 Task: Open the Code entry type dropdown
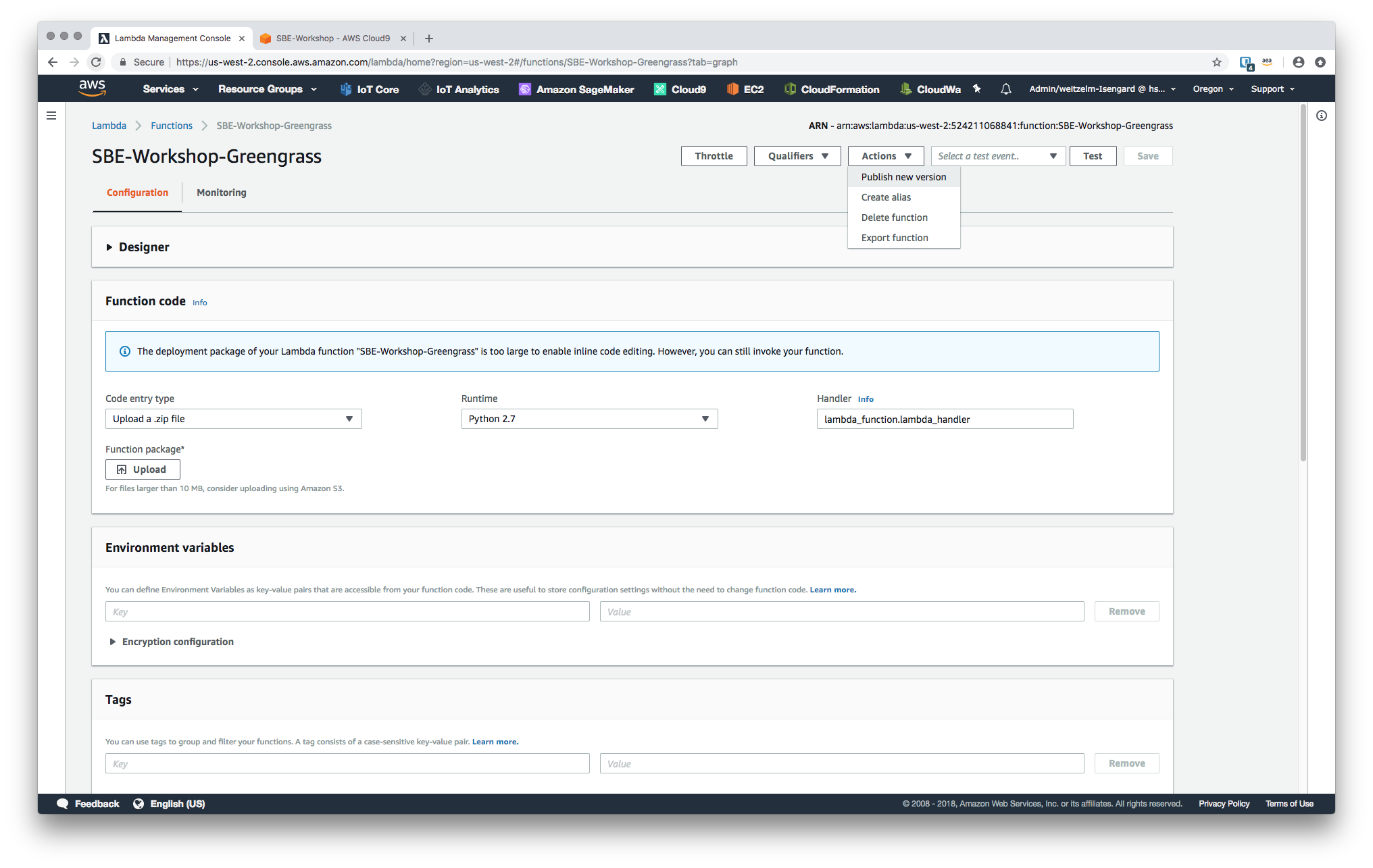pyautogui.click(x=234, y=419)
